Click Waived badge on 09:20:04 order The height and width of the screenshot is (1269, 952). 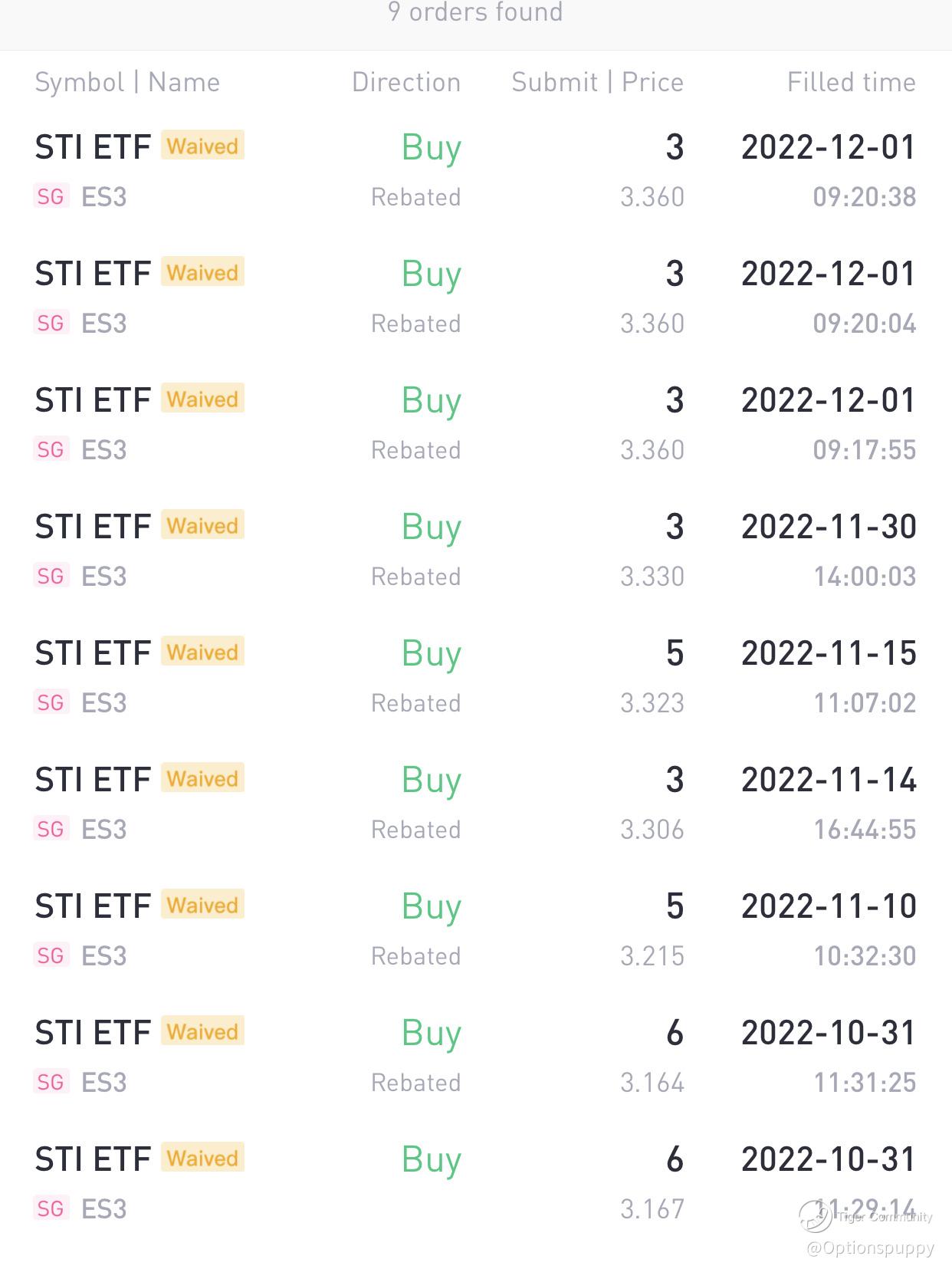(x=202, y=272)
